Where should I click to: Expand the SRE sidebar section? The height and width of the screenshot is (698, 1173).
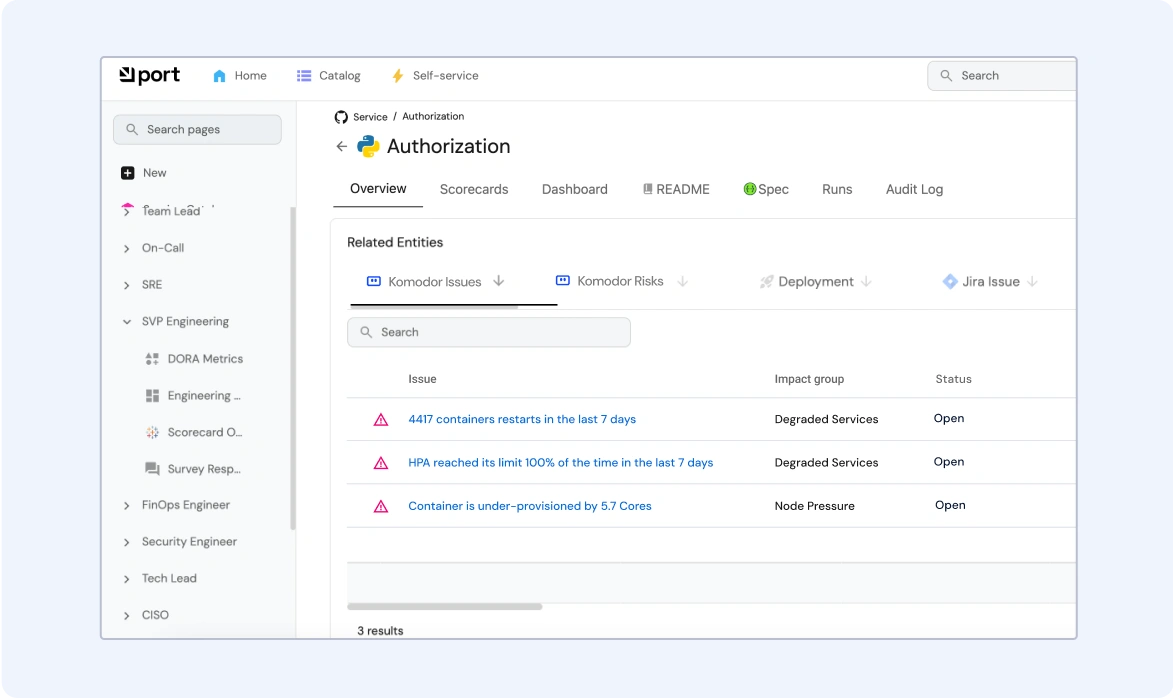[x=126, y=285]
